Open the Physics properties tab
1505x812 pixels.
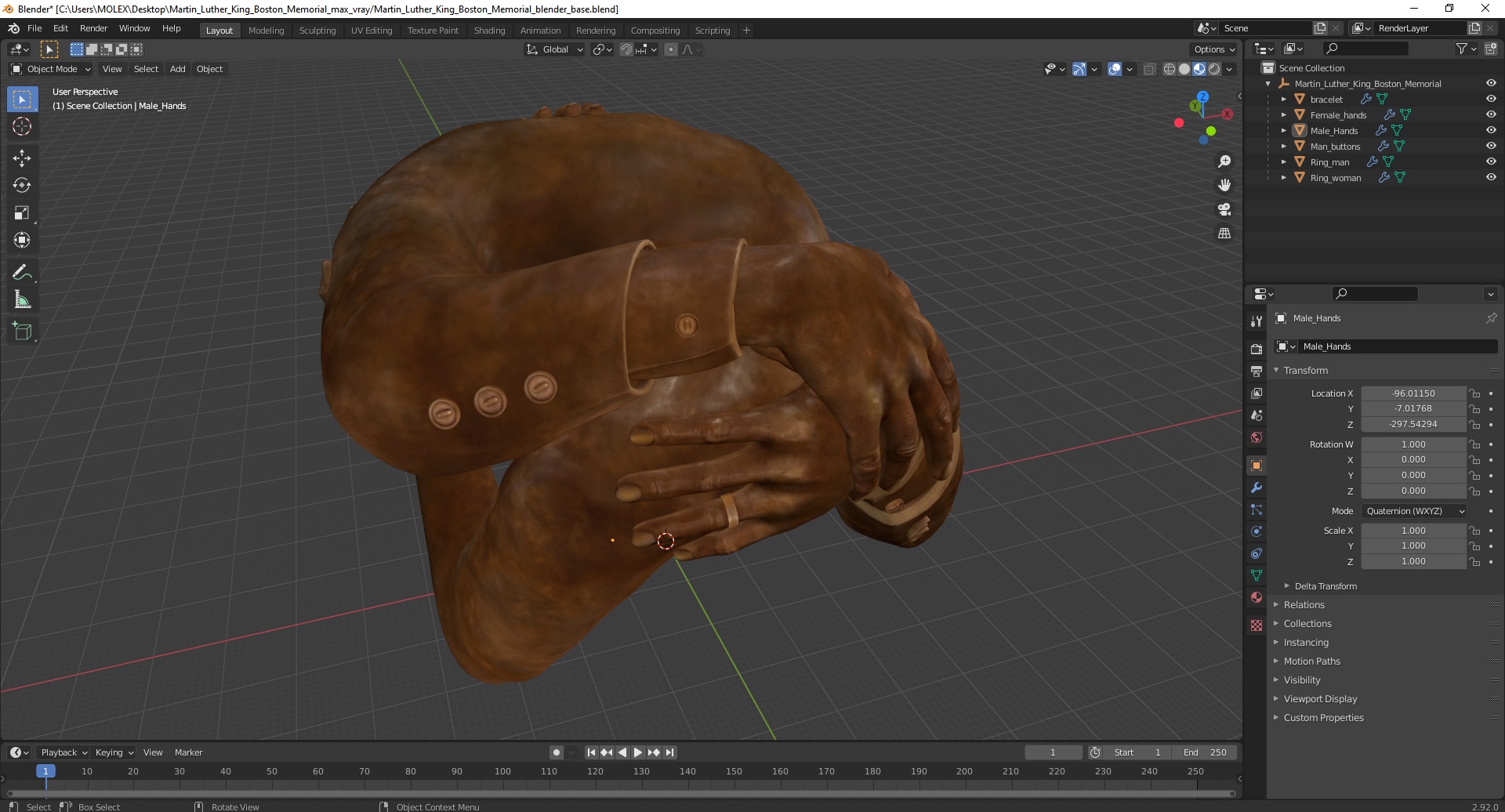click(1257, 531)
